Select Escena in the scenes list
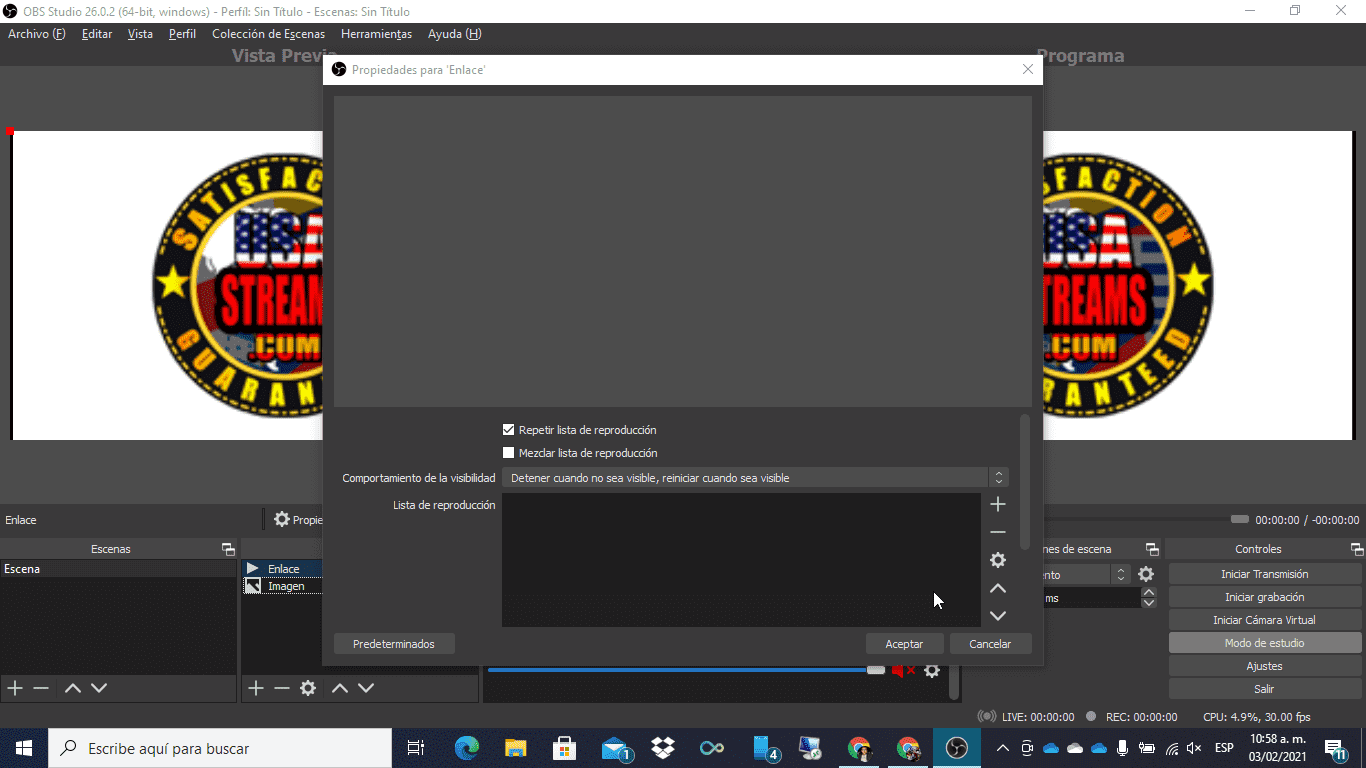The height and width of the screenshot is (768, 1366). [x=118, y=569]
